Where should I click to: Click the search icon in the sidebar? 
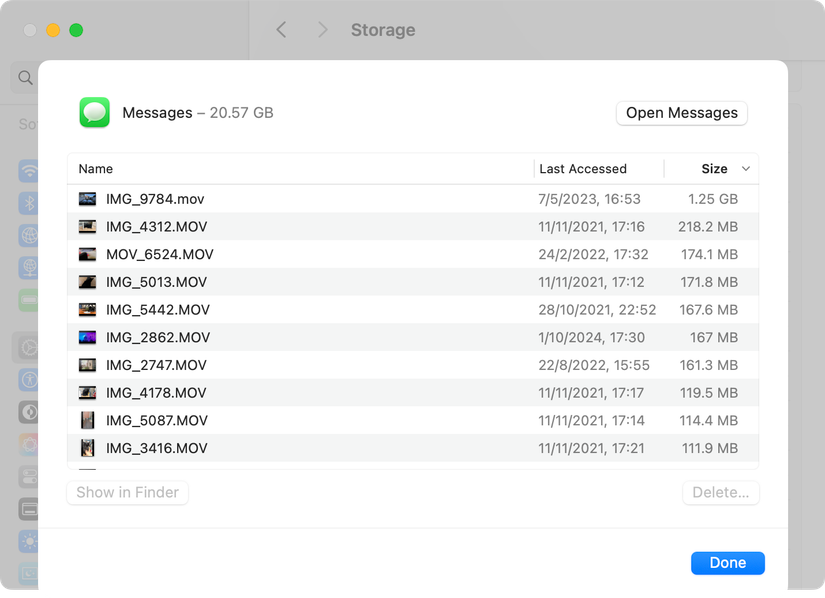25,77
